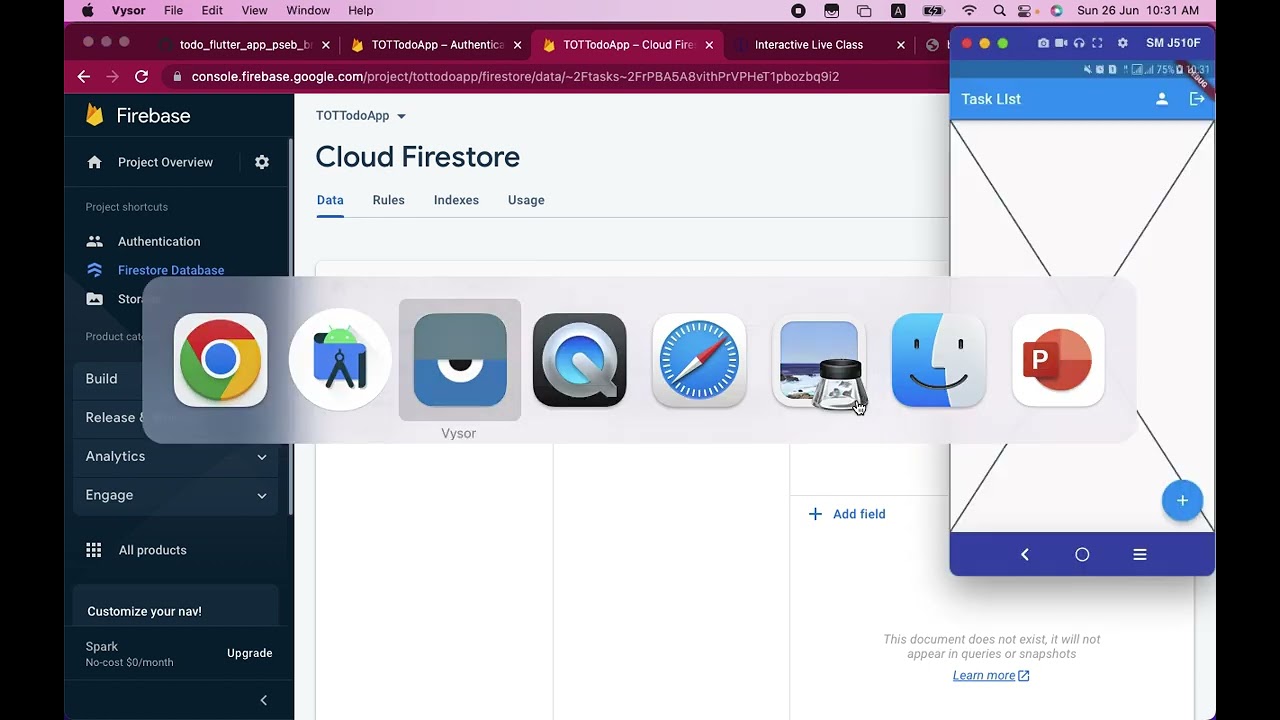The width and height of the screenshot is (1280, 720).
Task: Select PowerPoint in the app switcher
Action: (1058, 360)
